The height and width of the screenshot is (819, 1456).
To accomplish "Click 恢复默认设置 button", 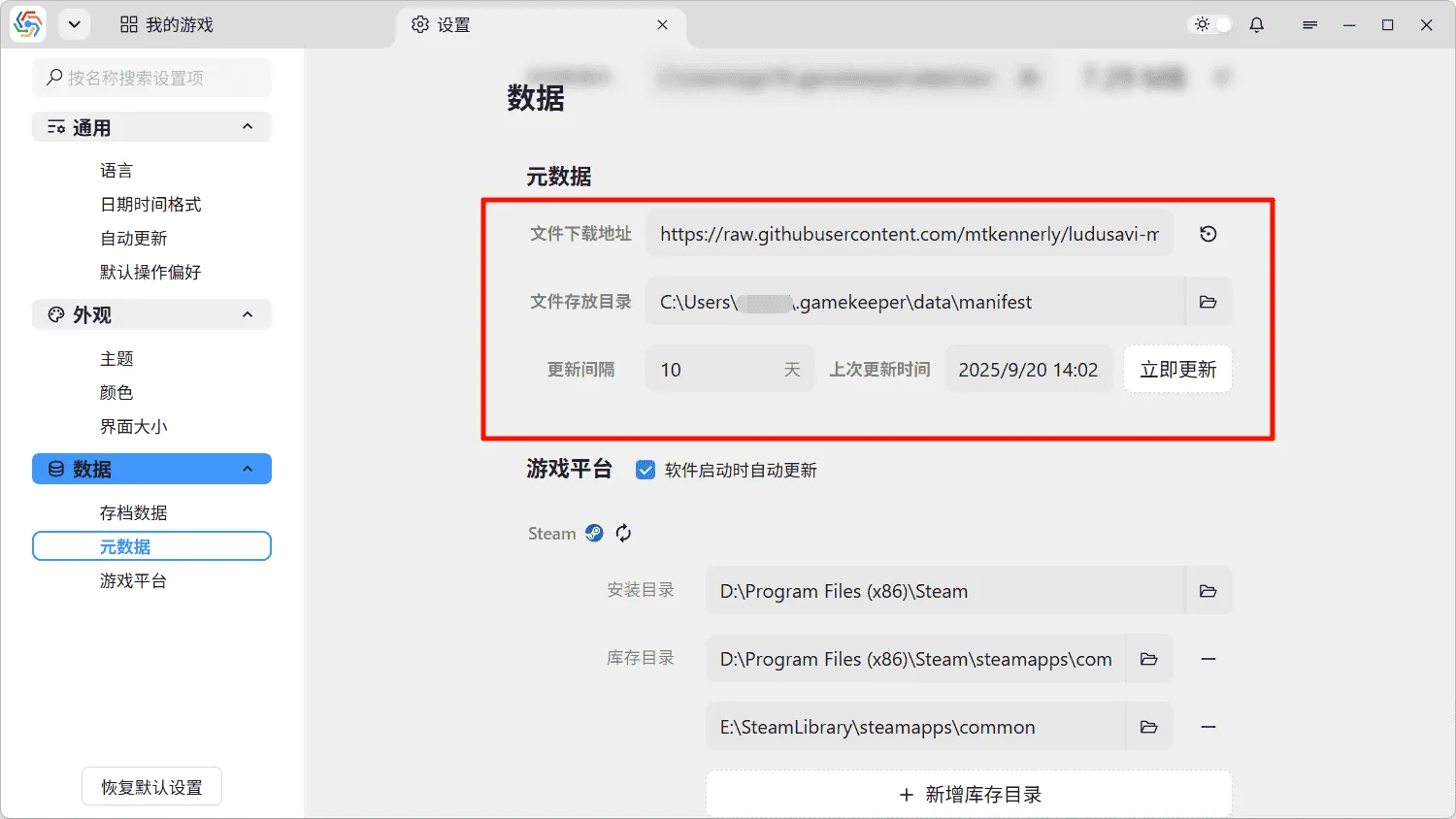I will point(151,787).
